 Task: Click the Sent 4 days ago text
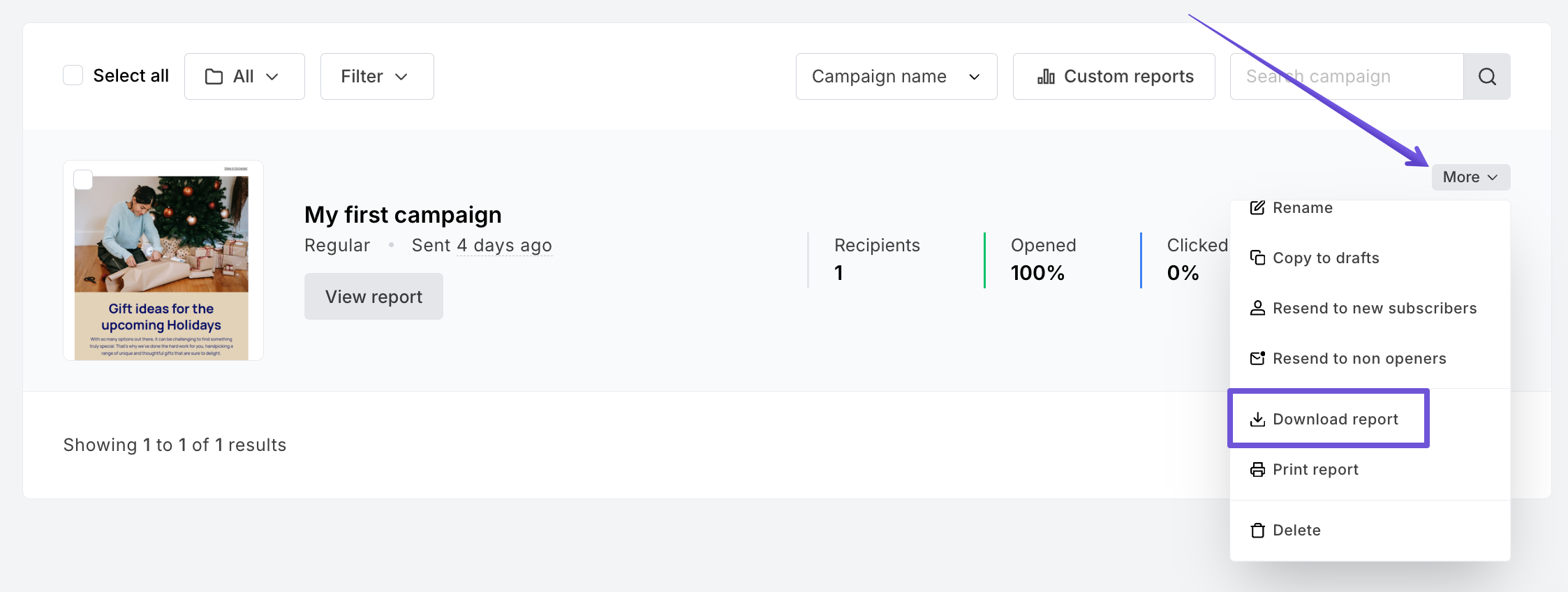pyautogui.click(x=482, y=246)
